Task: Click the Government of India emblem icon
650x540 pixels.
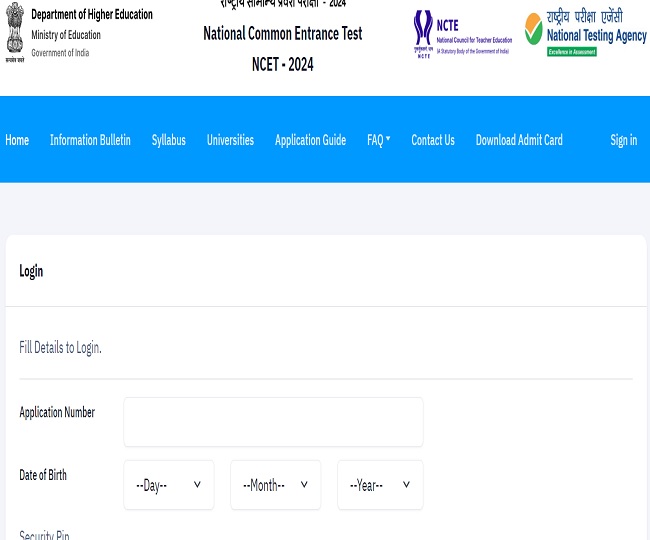Action: pos(14,32)
